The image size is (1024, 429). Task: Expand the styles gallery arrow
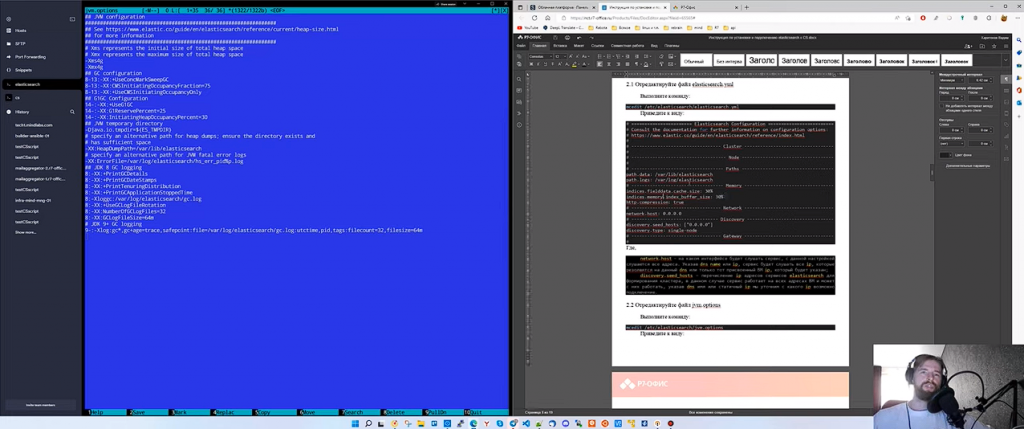(1006, 60)
